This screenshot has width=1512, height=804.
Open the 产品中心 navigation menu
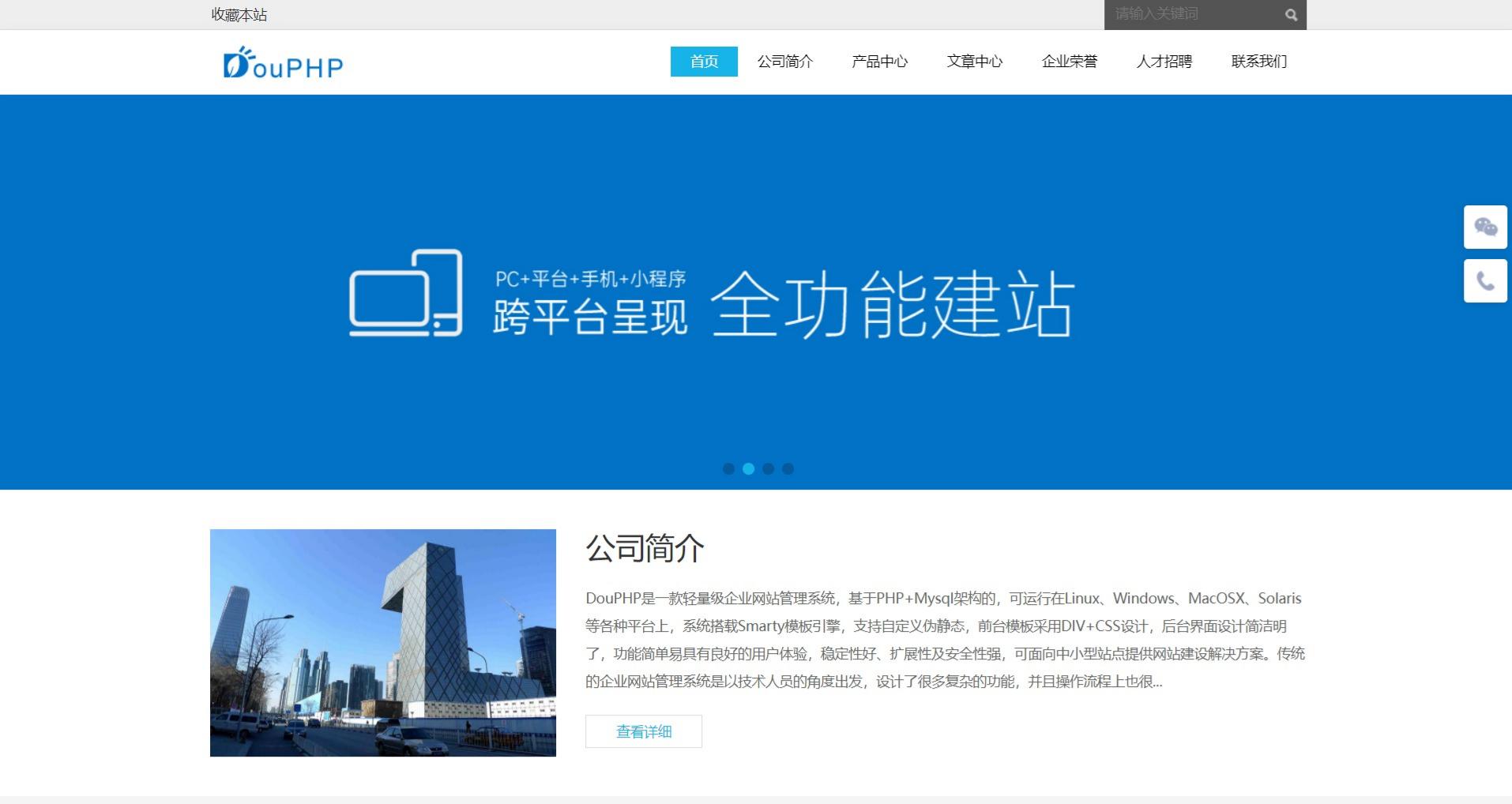[879, 61]
